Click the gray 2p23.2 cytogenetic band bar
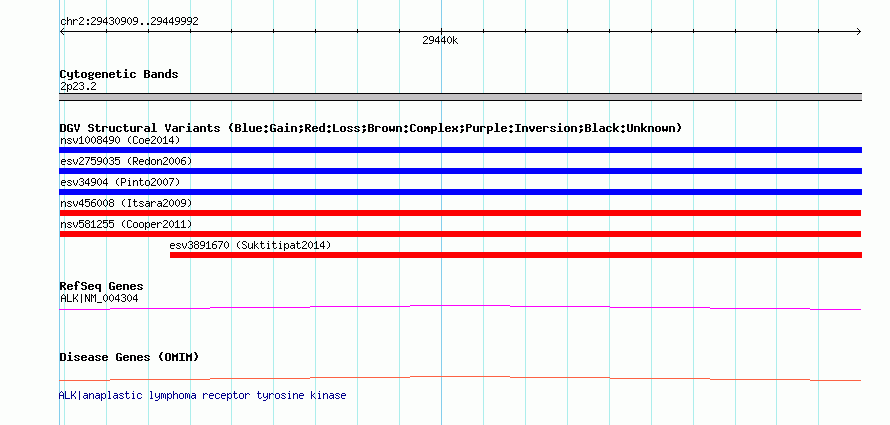This screenshot has height=425, width=890. 460,97
